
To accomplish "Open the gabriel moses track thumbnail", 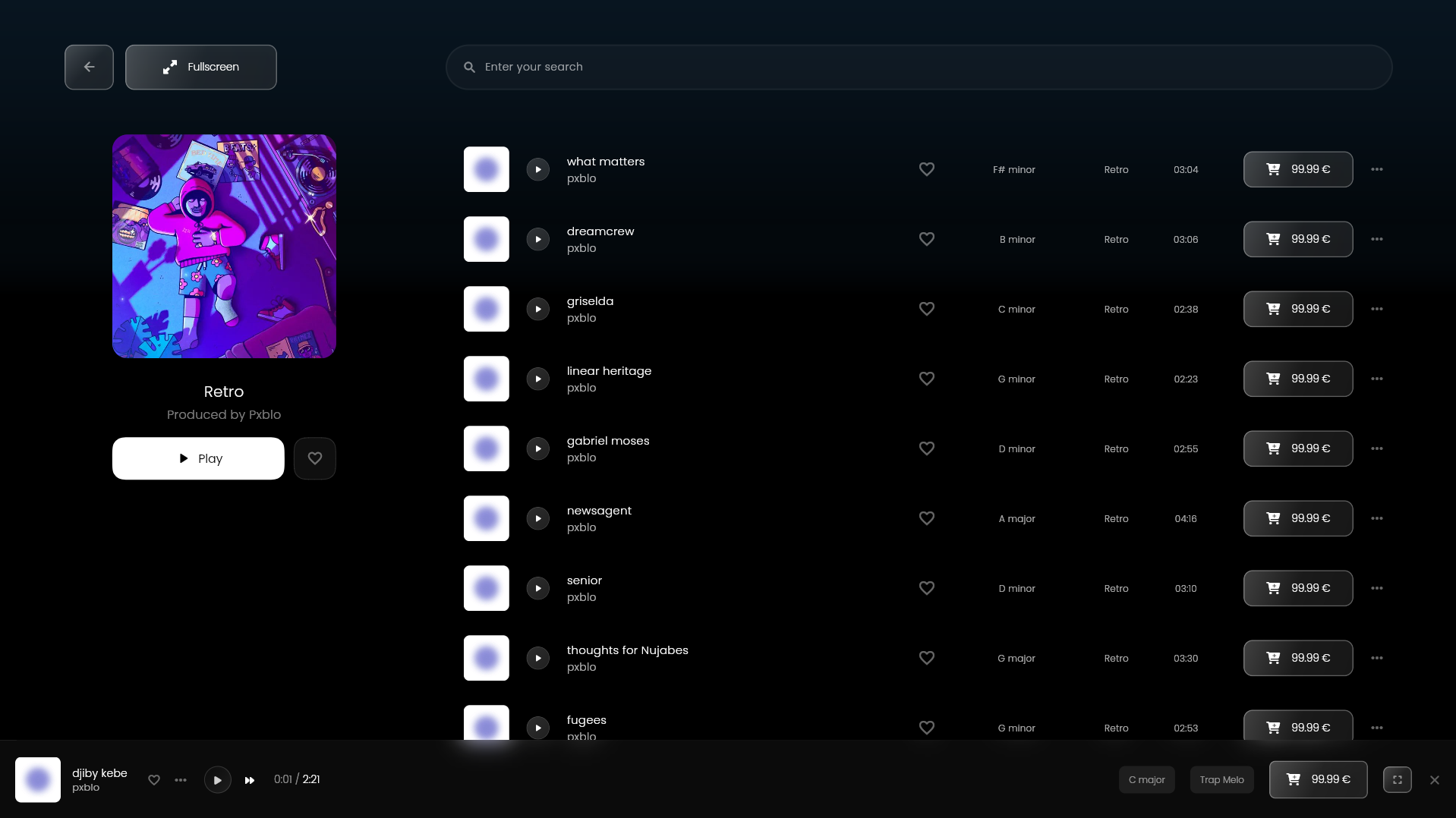I will tap(487, 448).
